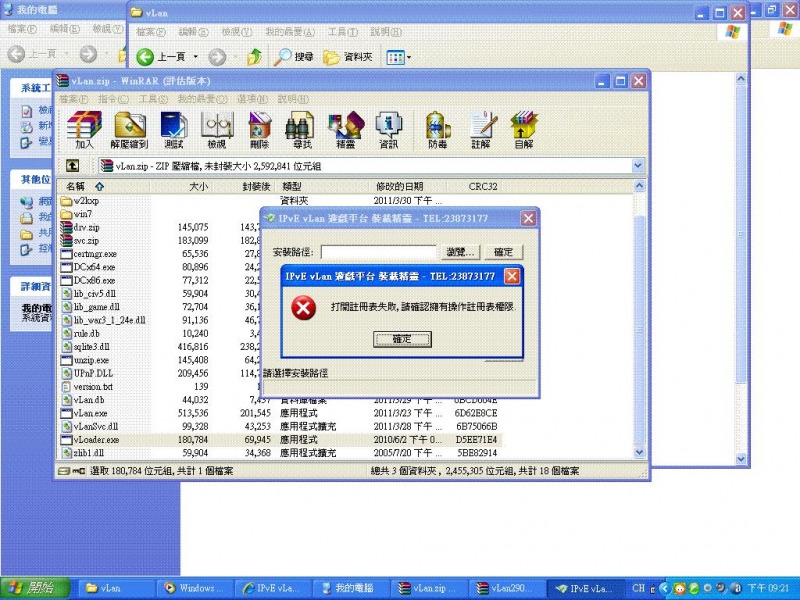The height and width of the screenshot is (600, 800).
Task: Open the 工具(T) menu in Explorer
Action: tap(342, 31)
